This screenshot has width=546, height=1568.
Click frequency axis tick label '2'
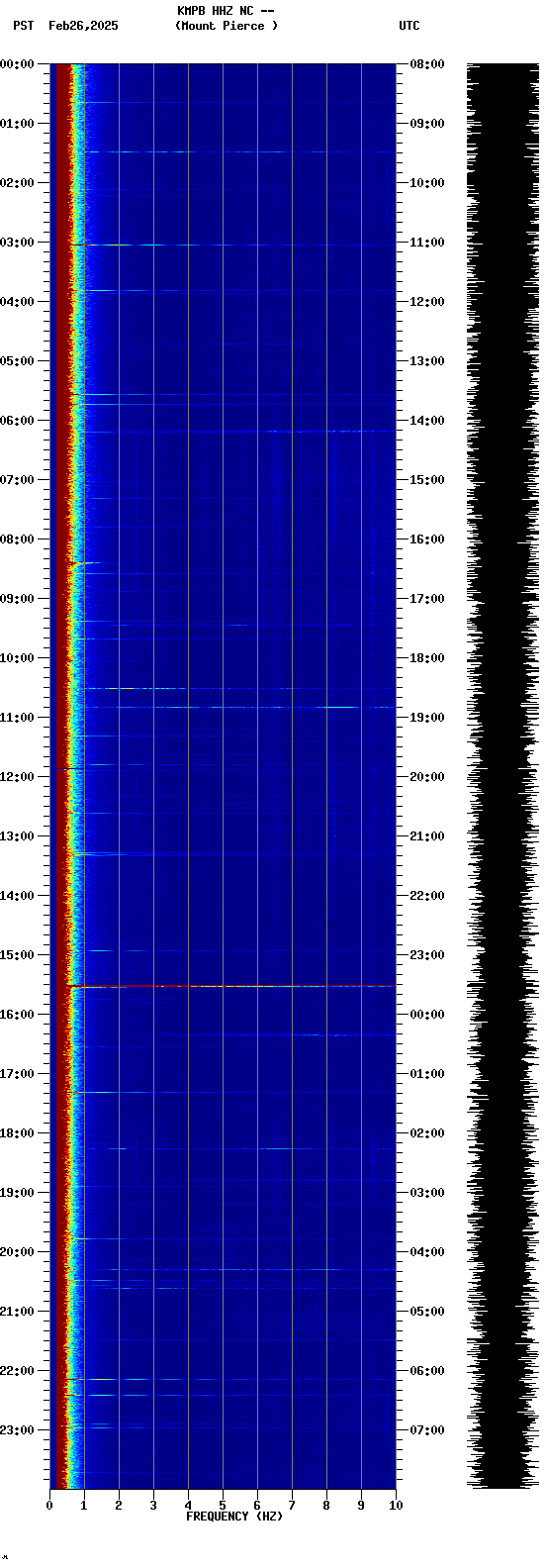tap(119, 1506)
